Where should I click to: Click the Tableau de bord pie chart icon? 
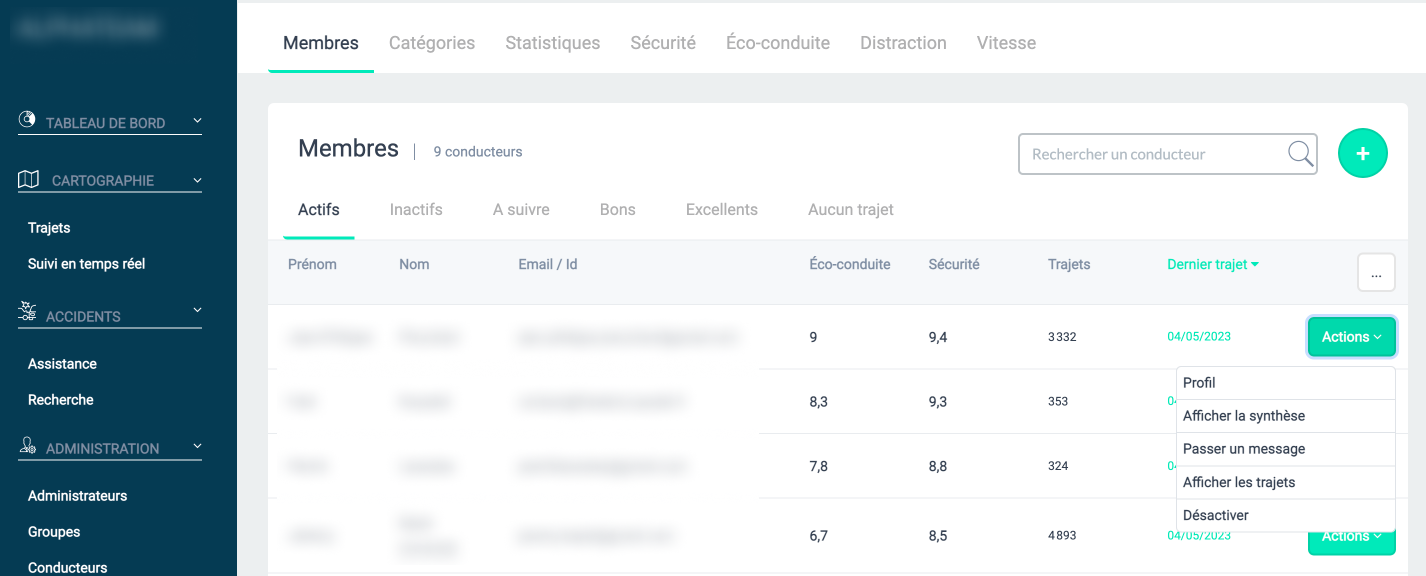click(28, 120)
